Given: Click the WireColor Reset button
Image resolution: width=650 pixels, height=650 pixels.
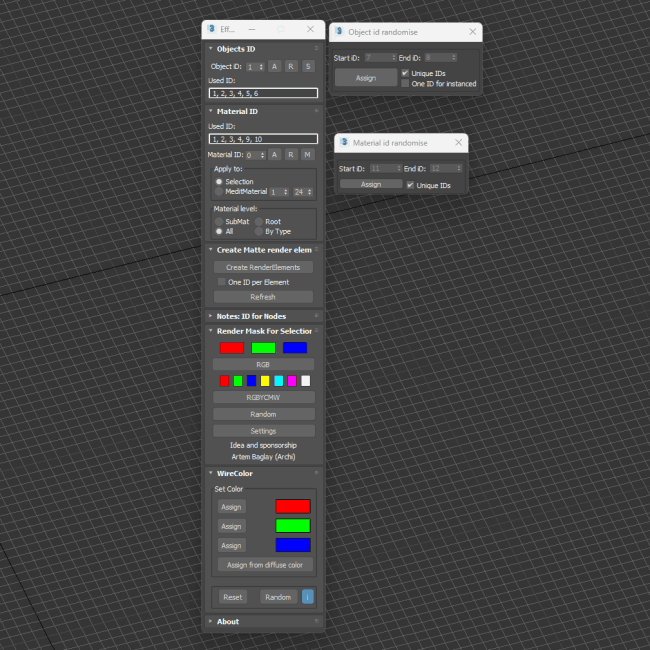Looking at the screenshot, I should coord(233,597).
